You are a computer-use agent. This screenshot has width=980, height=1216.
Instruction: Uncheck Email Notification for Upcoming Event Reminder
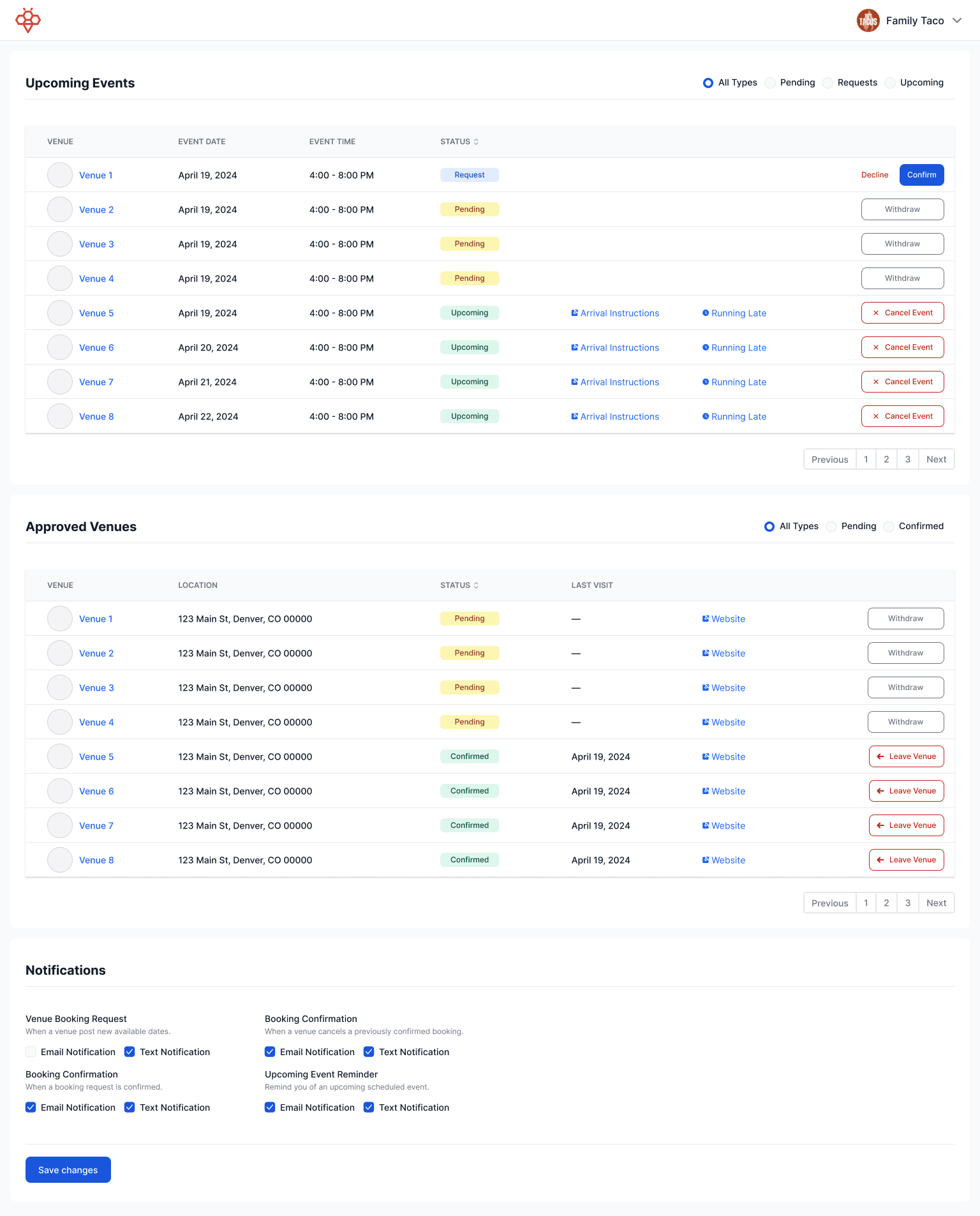click(270, 1107)
